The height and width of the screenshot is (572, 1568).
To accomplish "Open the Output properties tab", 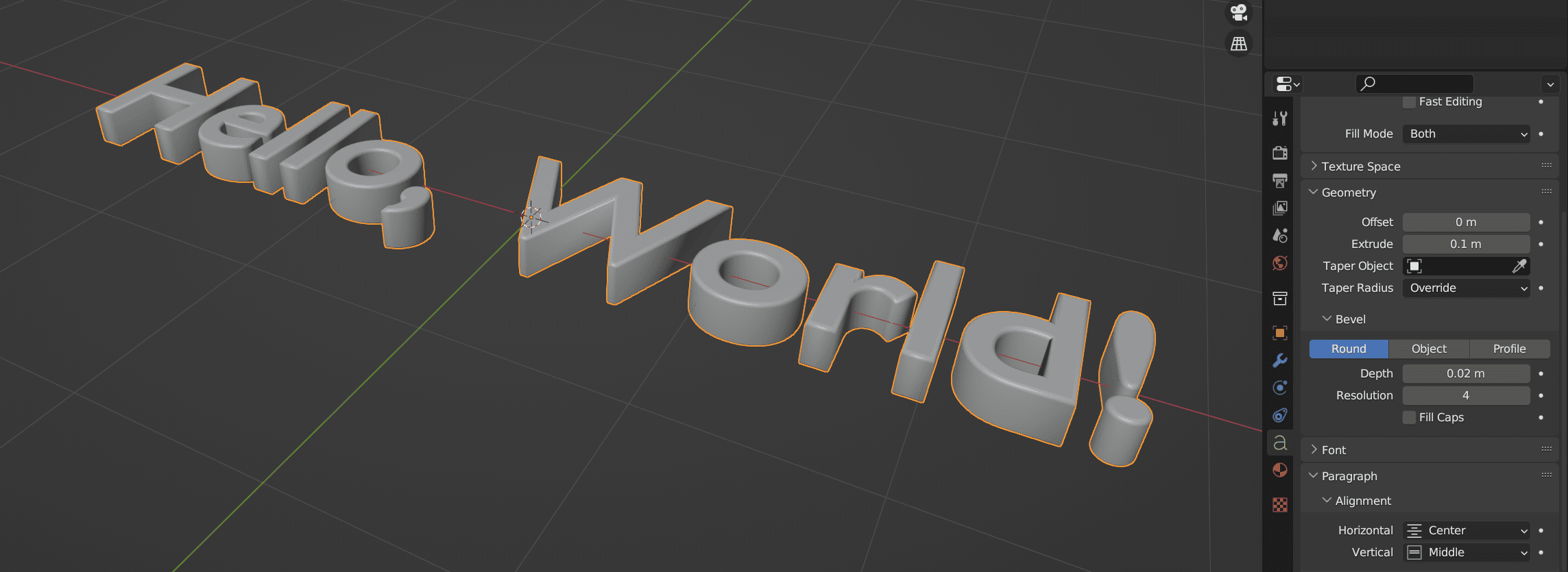I will click(1279, 180).
